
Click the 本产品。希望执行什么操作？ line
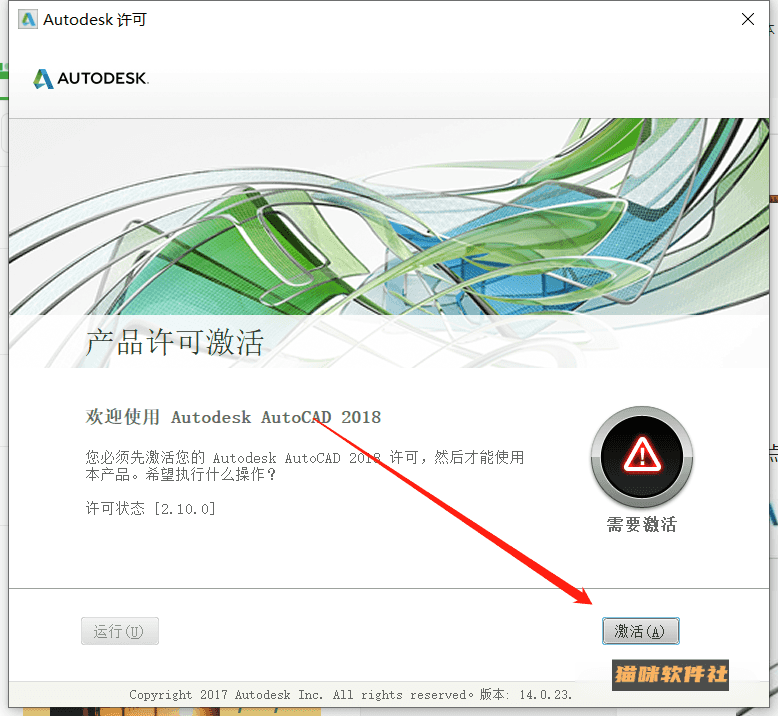[181, 474]
